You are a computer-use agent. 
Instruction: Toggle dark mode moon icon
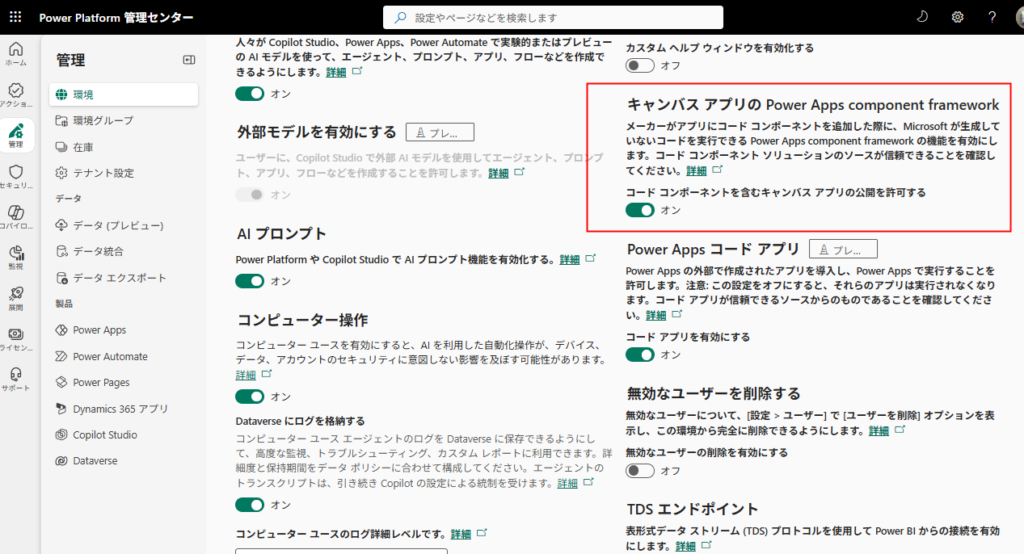922,17
